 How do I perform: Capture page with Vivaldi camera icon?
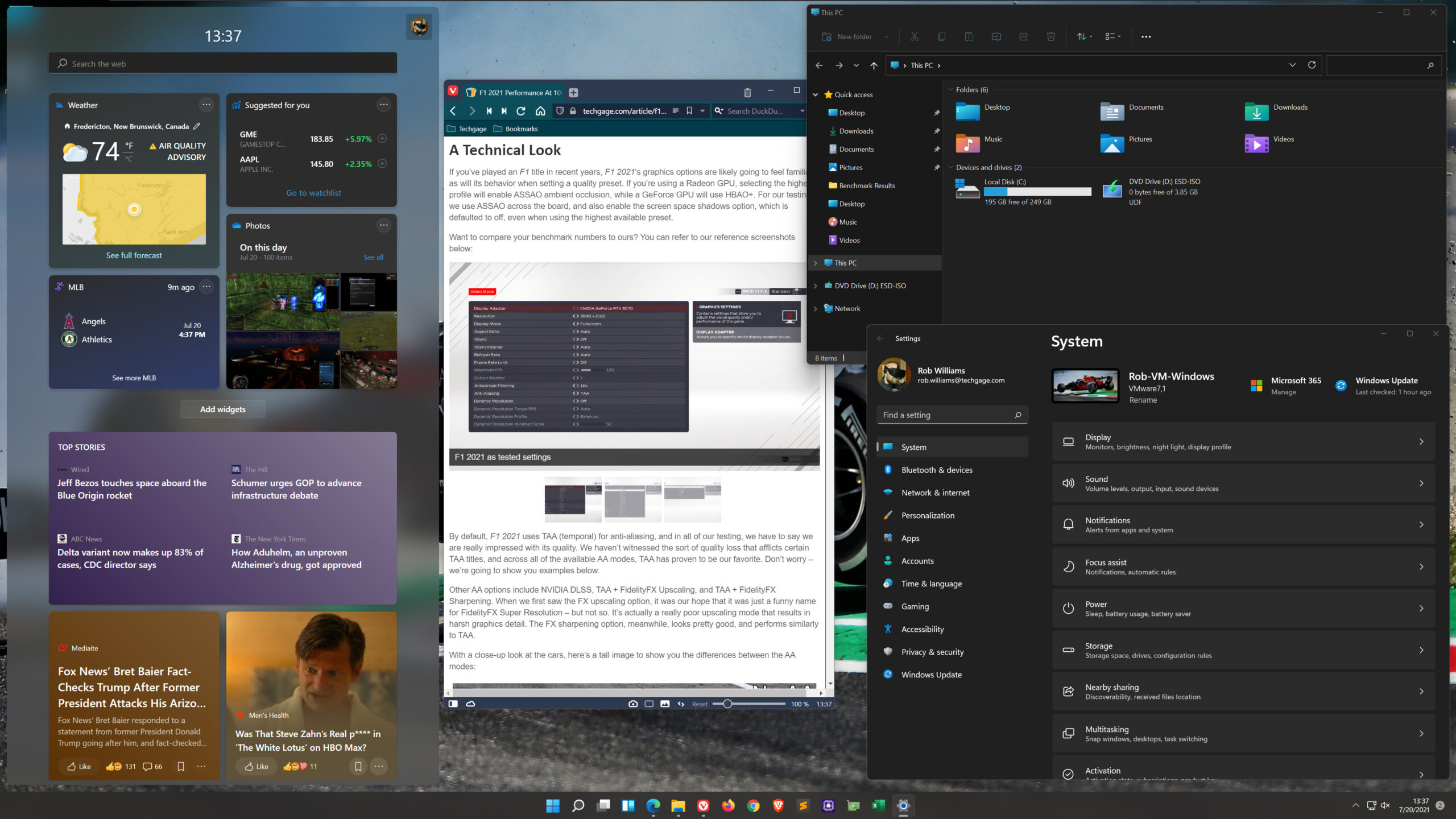coord(632,704)
